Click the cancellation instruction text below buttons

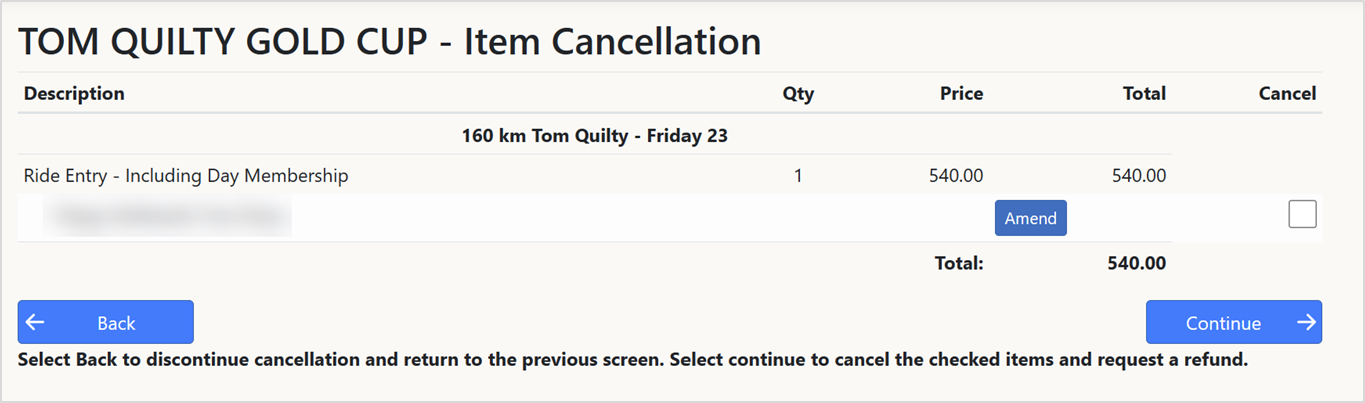click(632, 360)
